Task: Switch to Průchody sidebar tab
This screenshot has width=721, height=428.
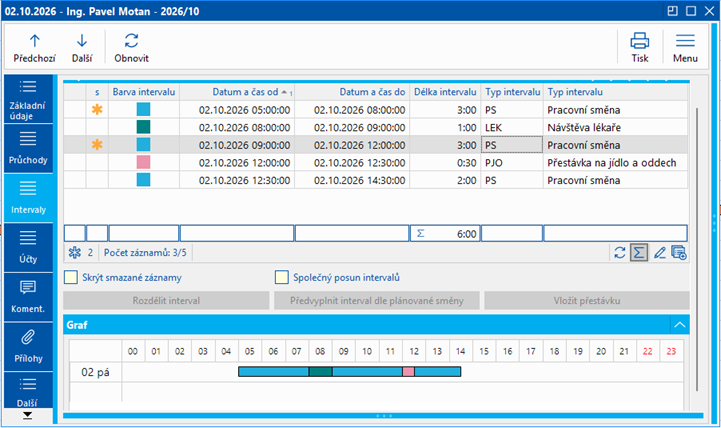Action: coord(28,148)
